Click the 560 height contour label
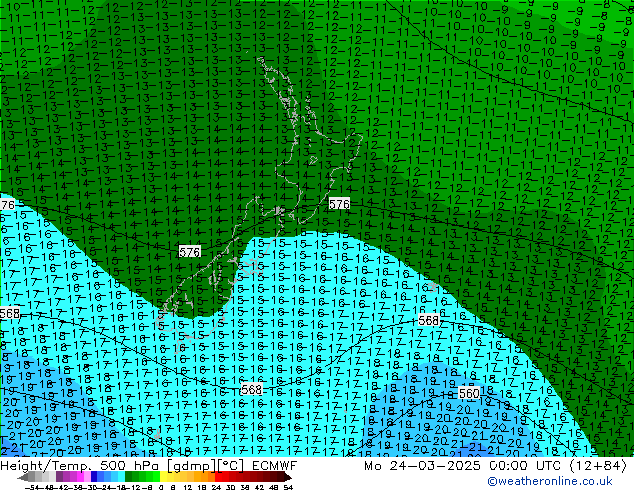The width and height of the screenshot is (634, 490). [469, 393]
